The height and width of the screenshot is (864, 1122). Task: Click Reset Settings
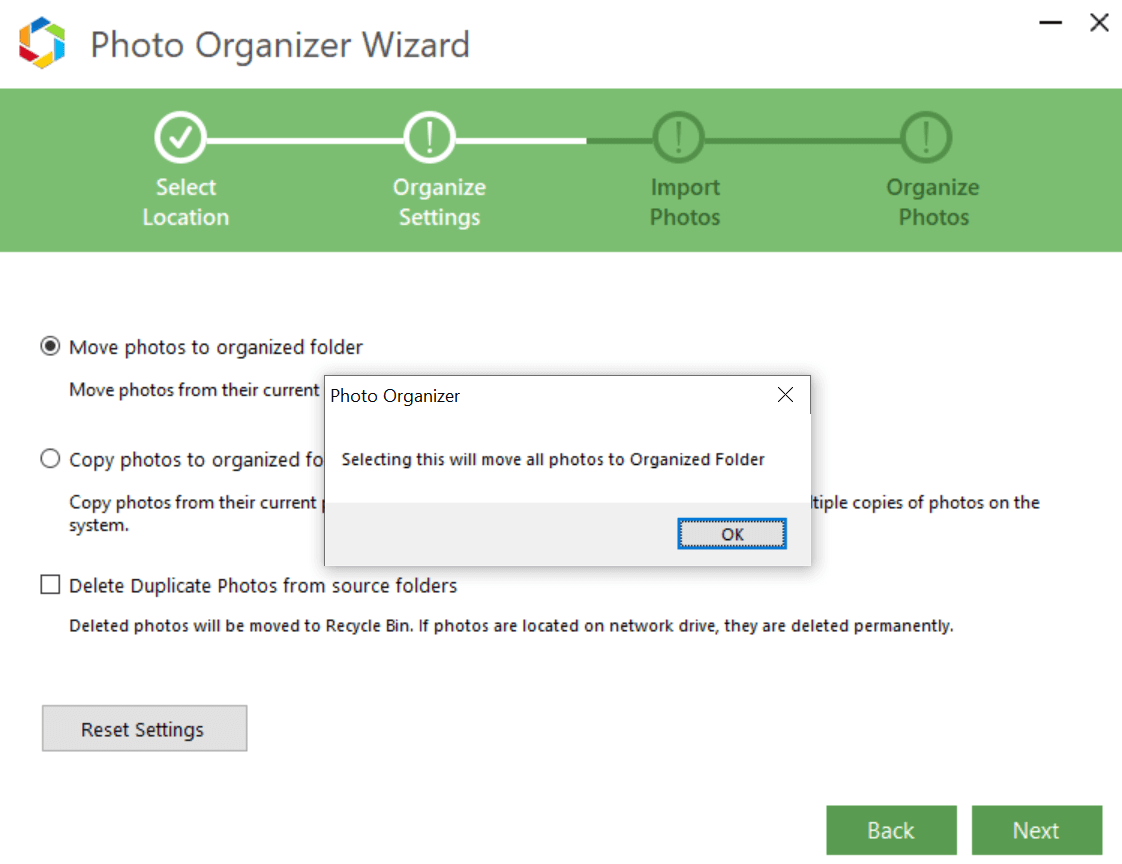point(144,728)
